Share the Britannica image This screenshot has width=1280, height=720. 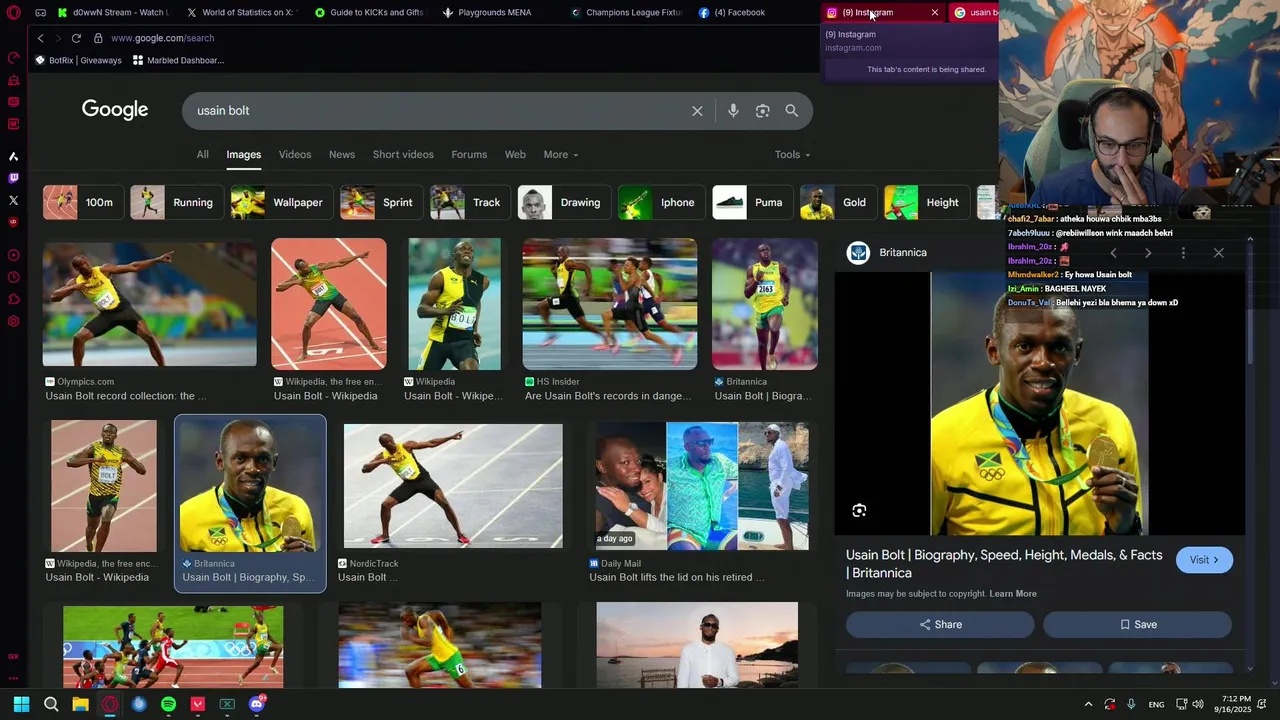(940, 625)
